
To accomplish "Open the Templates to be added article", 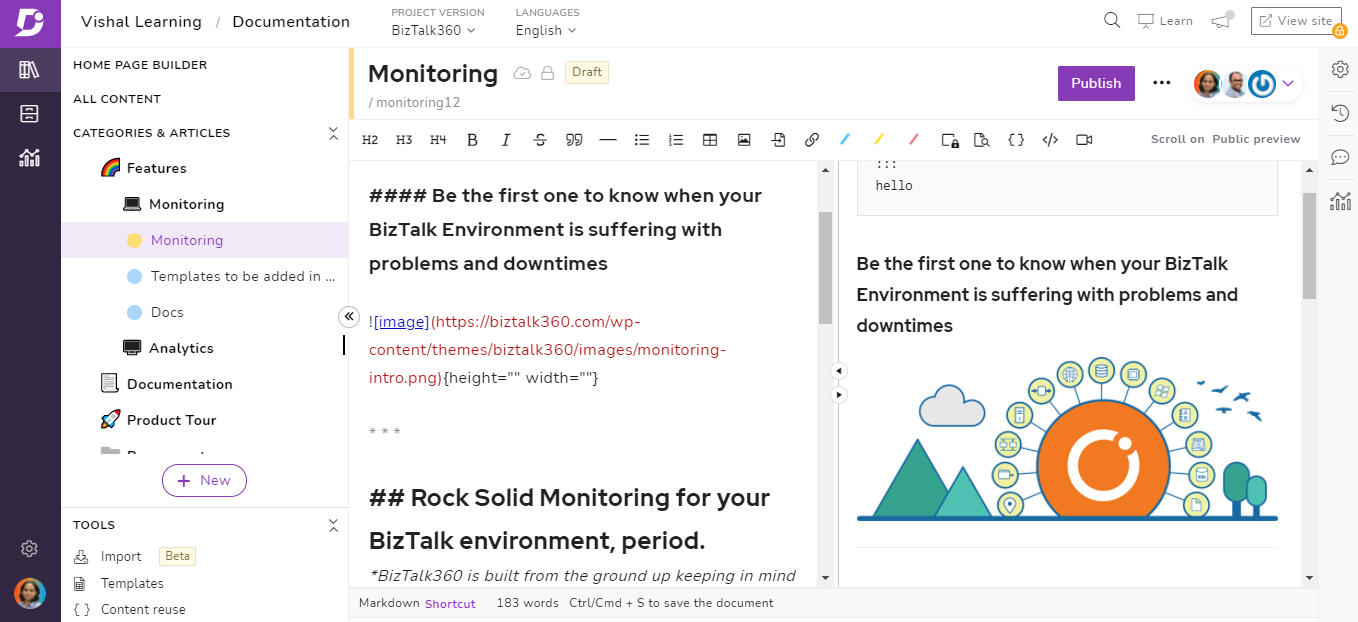I will pos(242,276).
